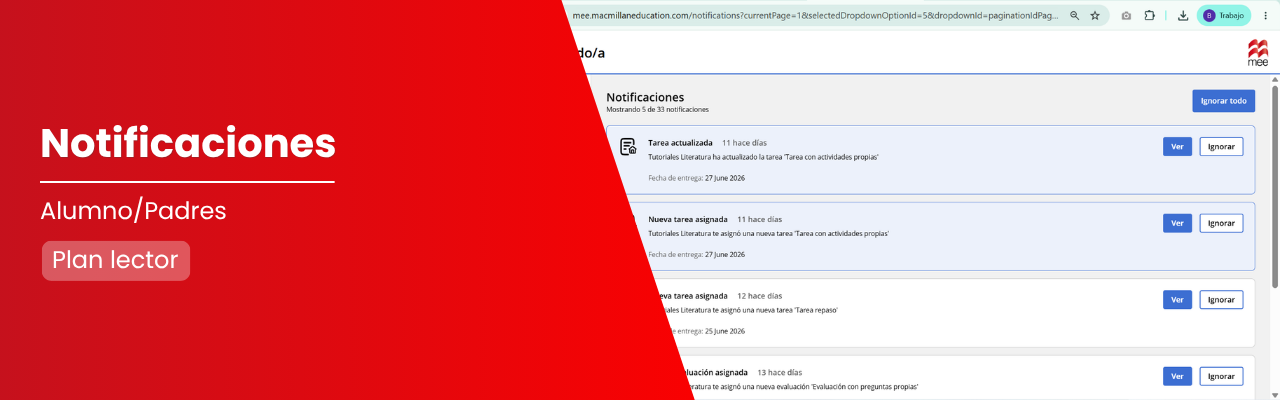Open the browser downloads icon
Viewport: 1280px width, 400px height.
[1183, 16]
